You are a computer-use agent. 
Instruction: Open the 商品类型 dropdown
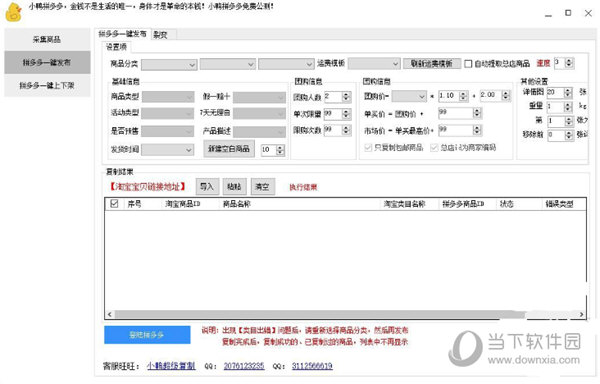coord(168,97)
